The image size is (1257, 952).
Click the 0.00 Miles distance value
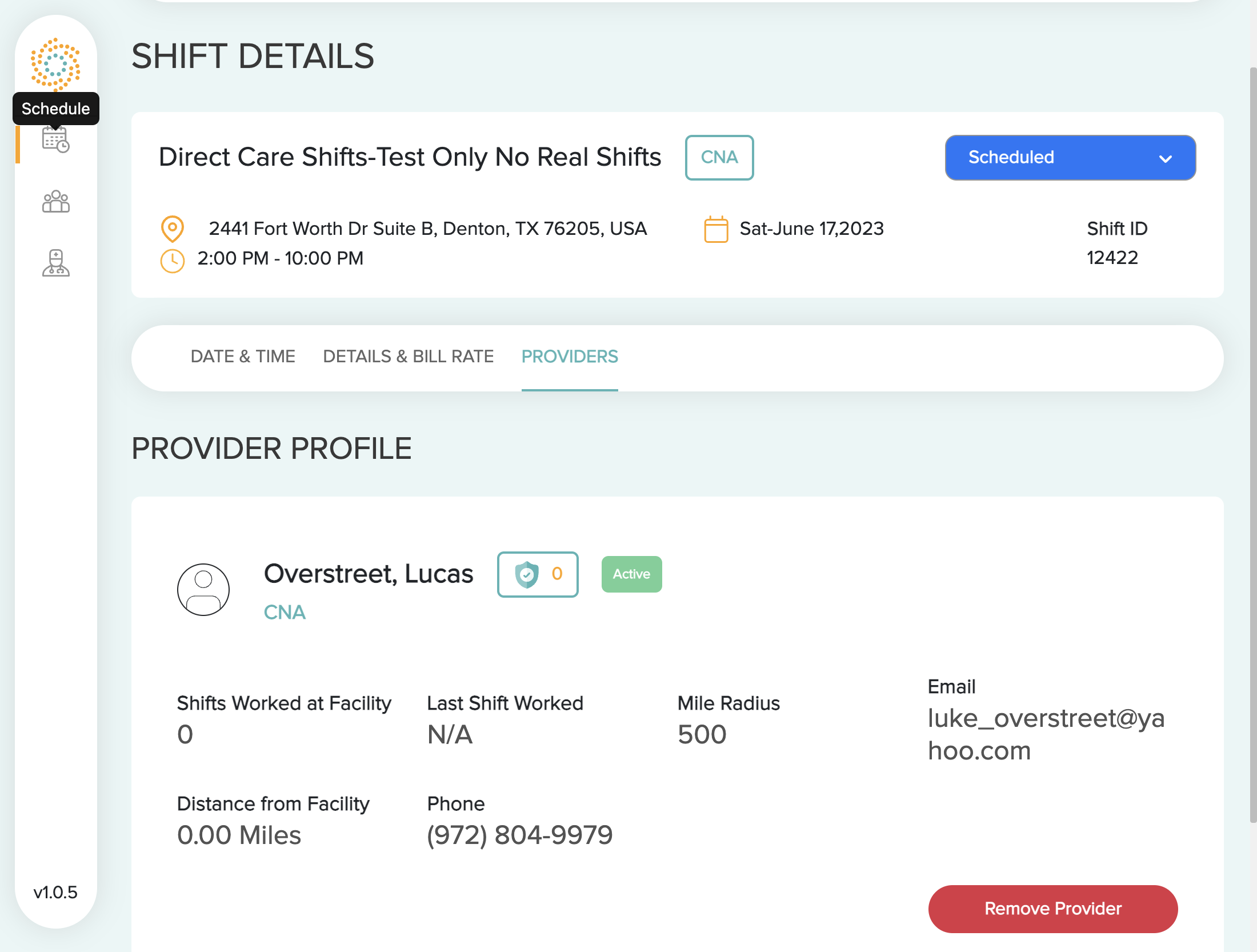[x=239, y=835]
